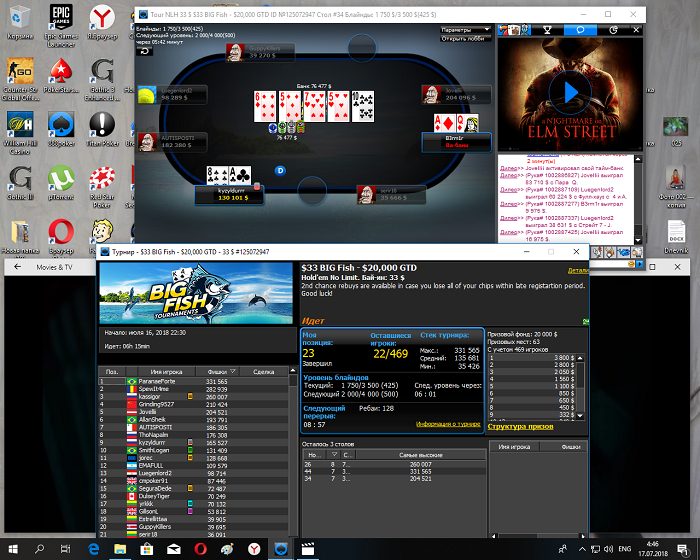Image resolution: width=700 pixels, height=560 pixels.
Task: Click the AUTISPOSTI player avatar at table
Action: click(147, 142)
